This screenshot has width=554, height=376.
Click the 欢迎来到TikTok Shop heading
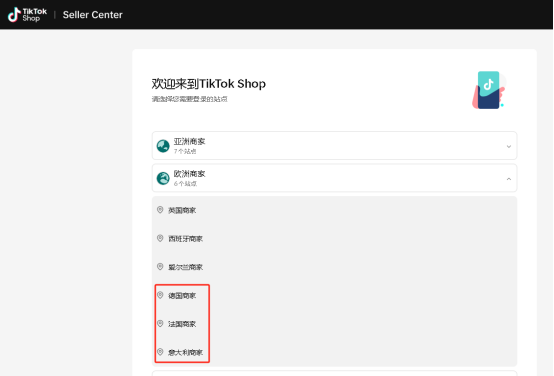pyautogui.click(x=208, y=84)
